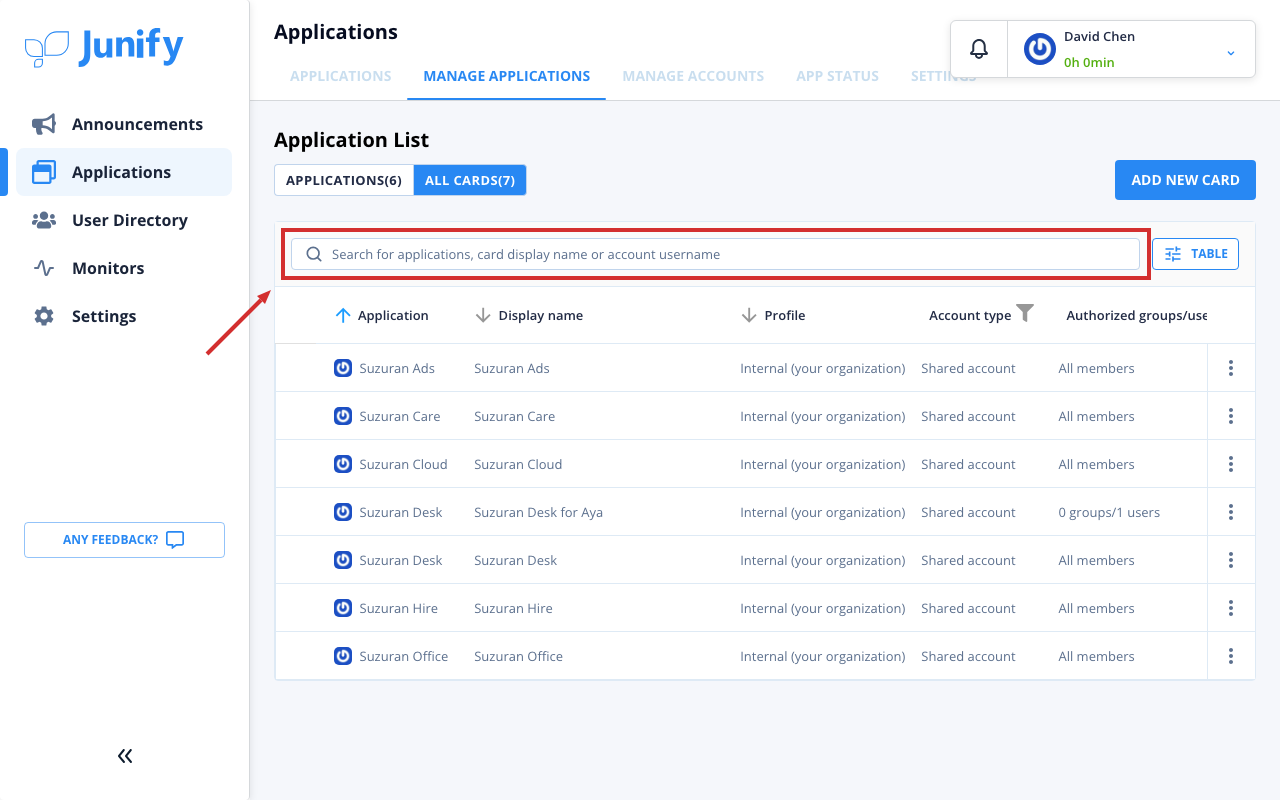Click the 'Suzuran Desk for Aya' display name

click(x=538, y=512)
